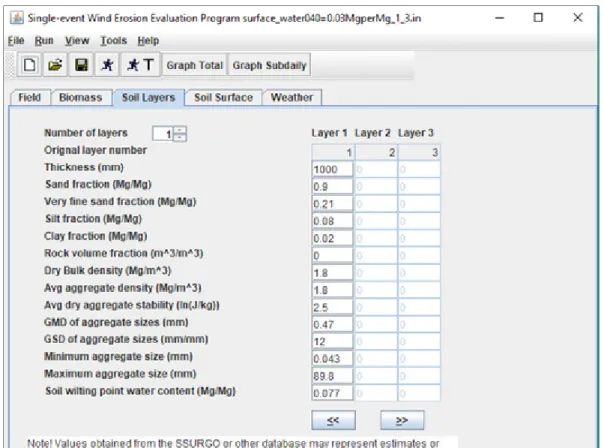
Task: Click the Number of layers label
Action: 86,133
